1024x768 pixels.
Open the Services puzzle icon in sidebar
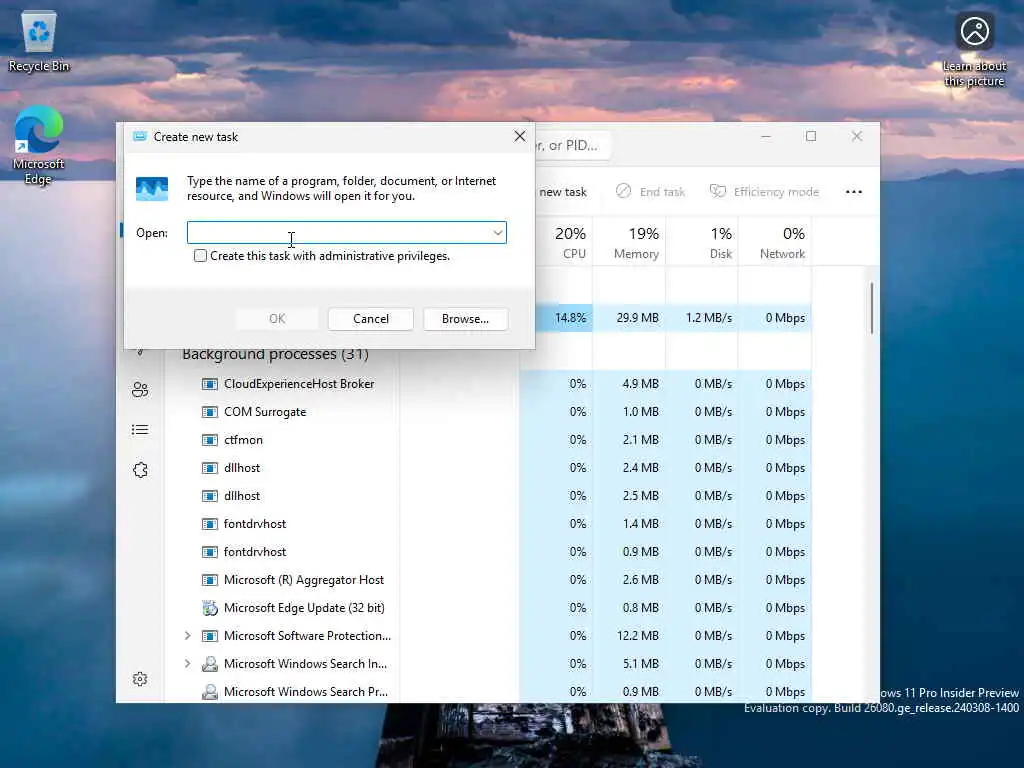coord(140,470)
